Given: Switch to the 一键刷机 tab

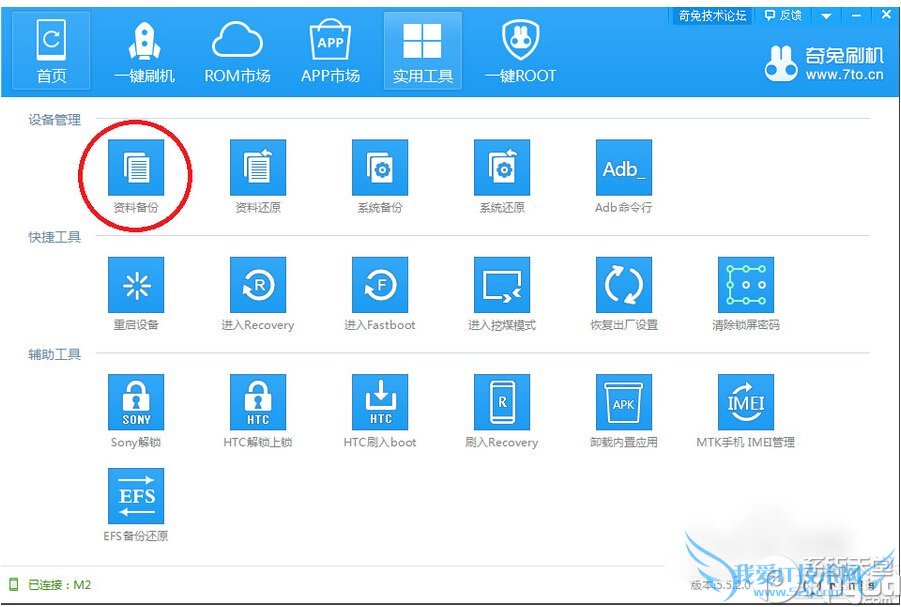Looking at the screenshot, I should [144, 51].
